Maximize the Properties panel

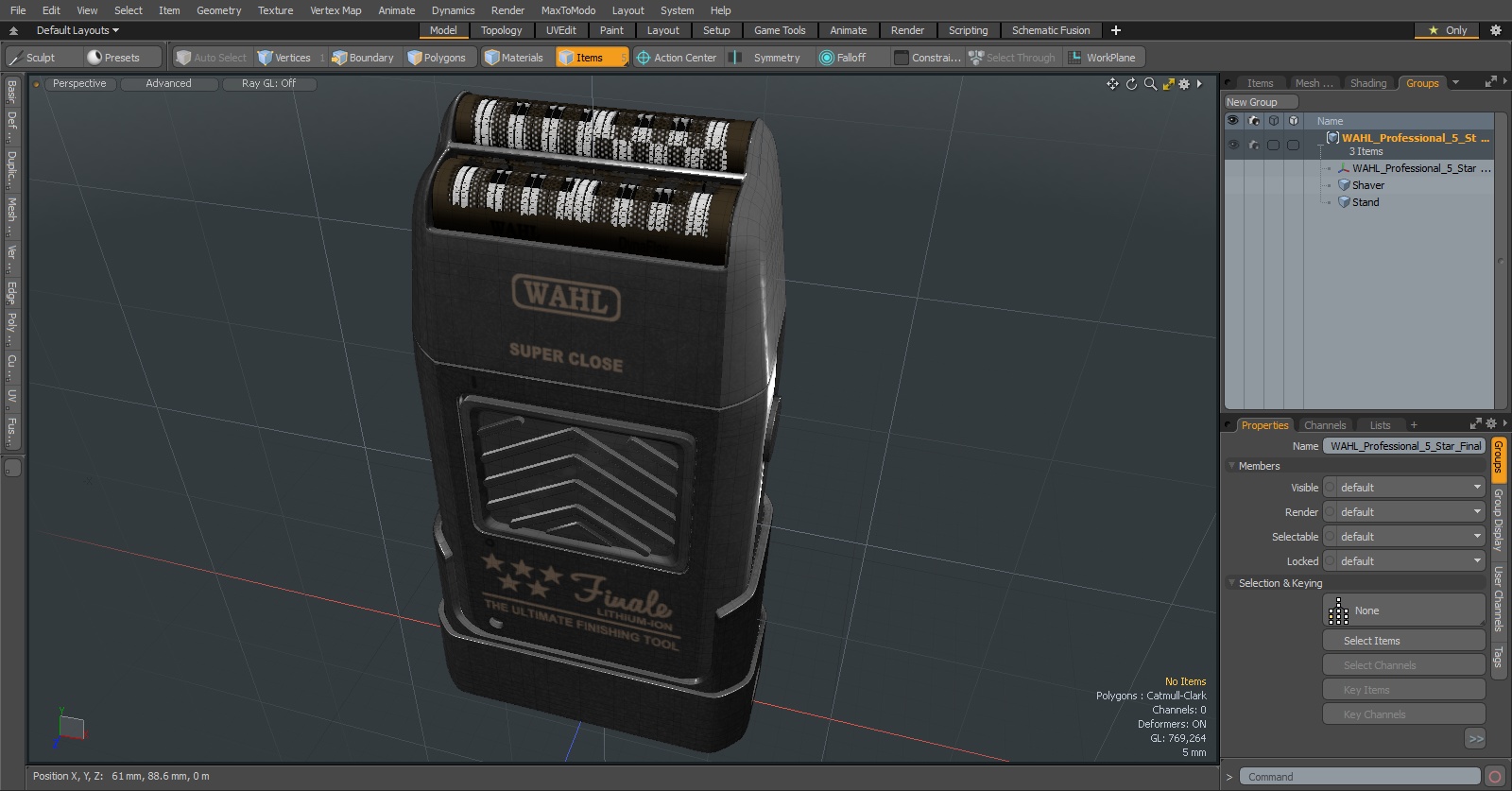[x=1476, y=423]
